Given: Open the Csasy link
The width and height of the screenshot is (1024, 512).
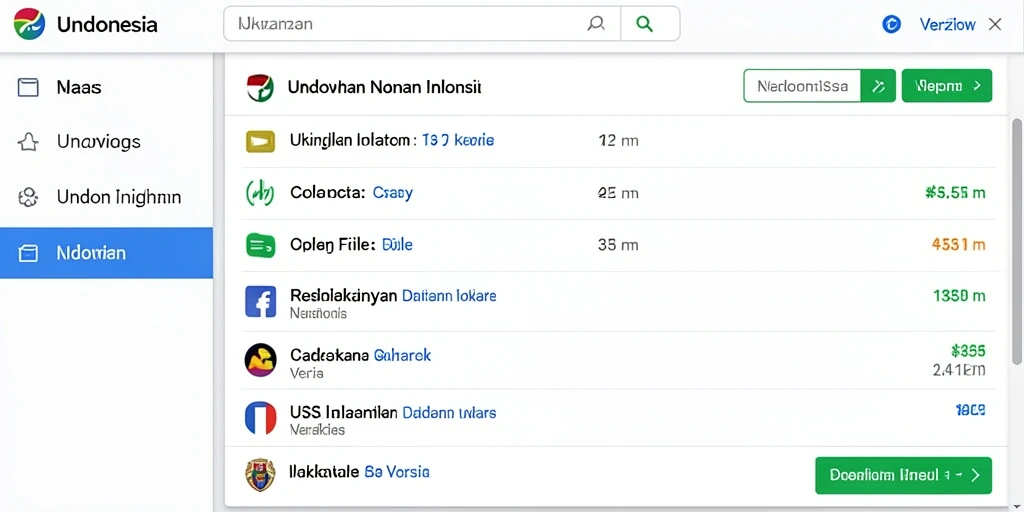Looking at the screenshot, I should pyautogui.click(x=392, y=193).
